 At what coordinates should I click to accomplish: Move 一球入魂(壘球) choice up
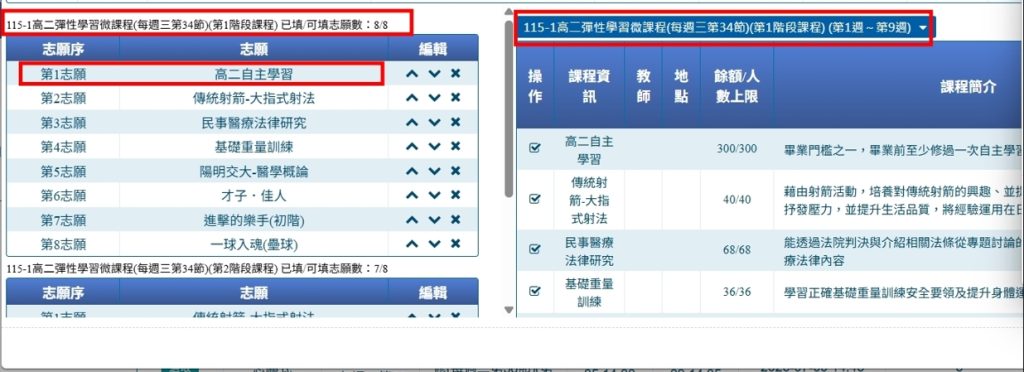(x=411, y=244)
